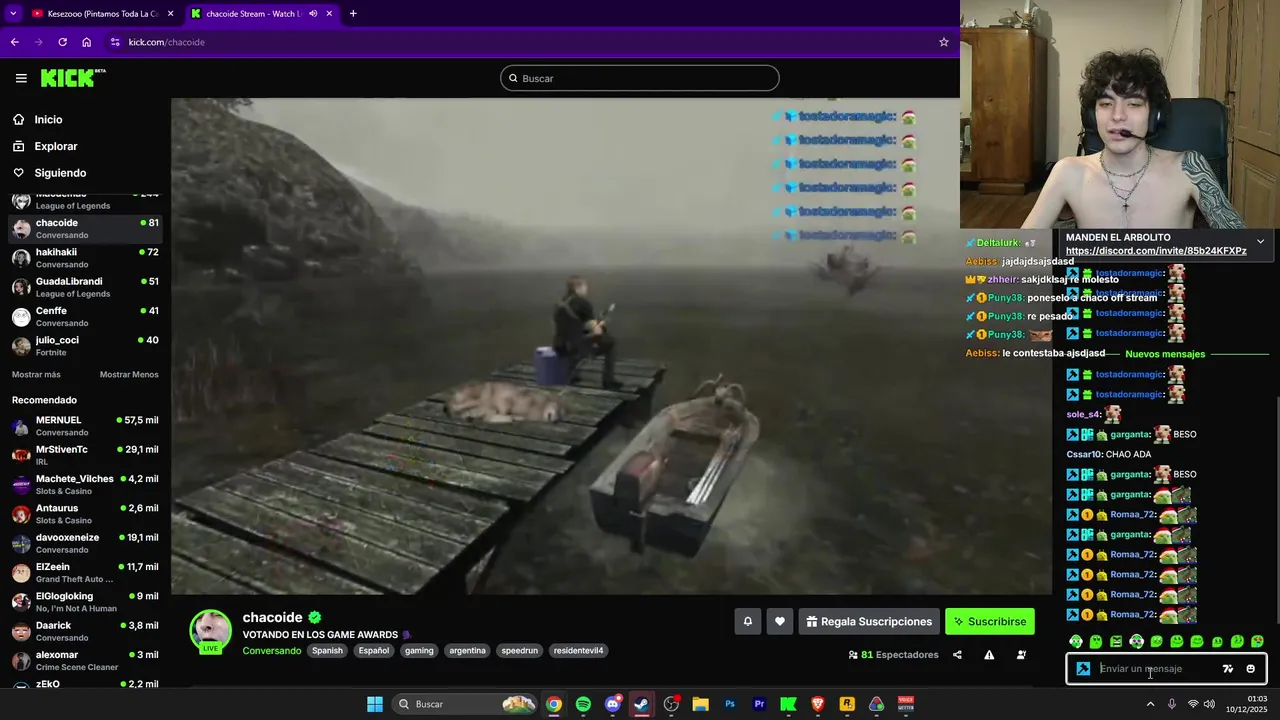The height and width of the screenshot is (720, 1280).
Task: Open Daarick recommended channel
Action: pyautogui.click(x=85, y=631)
